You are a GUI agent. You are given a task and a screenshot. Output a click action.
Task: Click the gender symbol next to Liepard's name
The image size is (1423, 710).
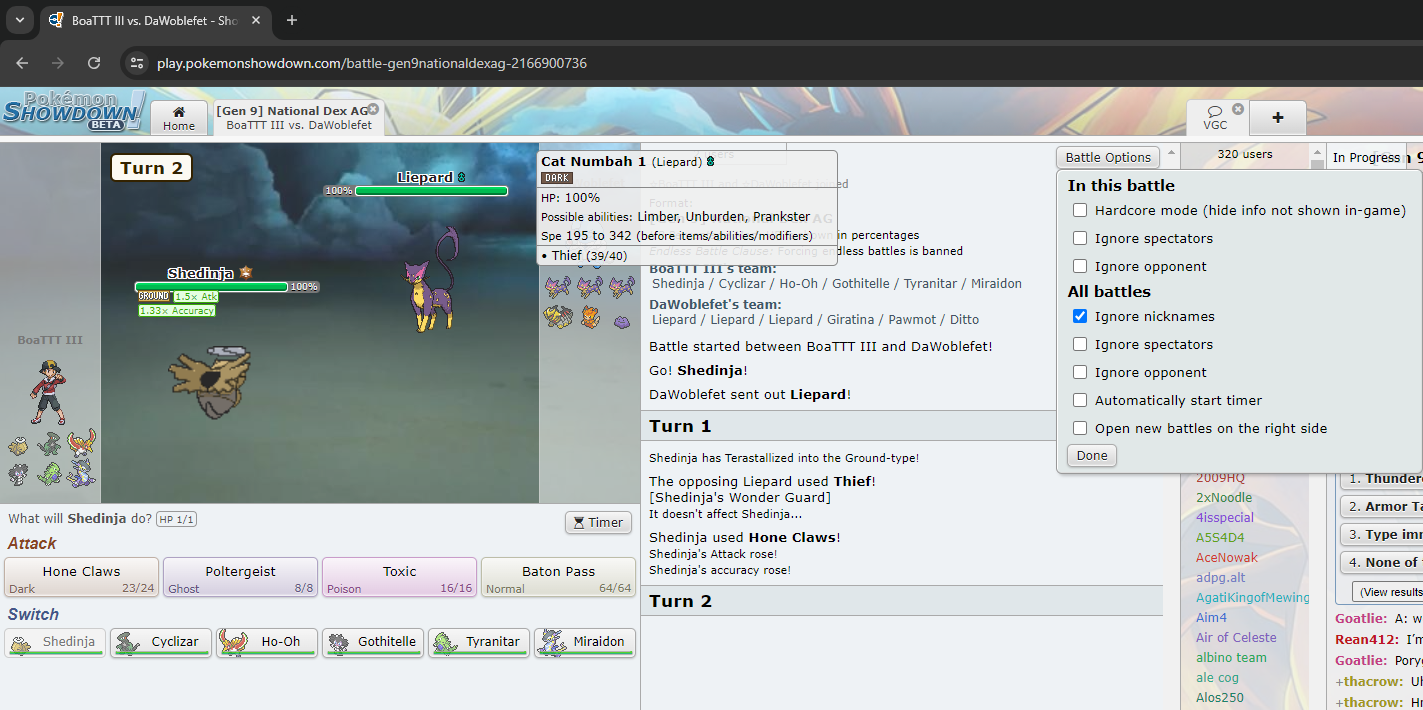pyautogui.click(x=461, y=177)
